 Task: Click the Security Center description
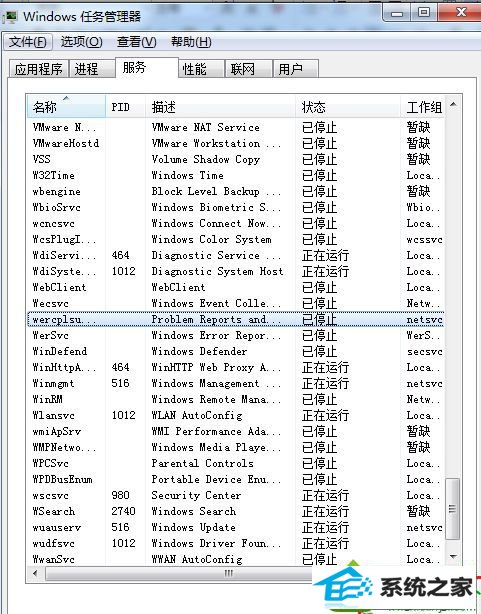point(196,496)
